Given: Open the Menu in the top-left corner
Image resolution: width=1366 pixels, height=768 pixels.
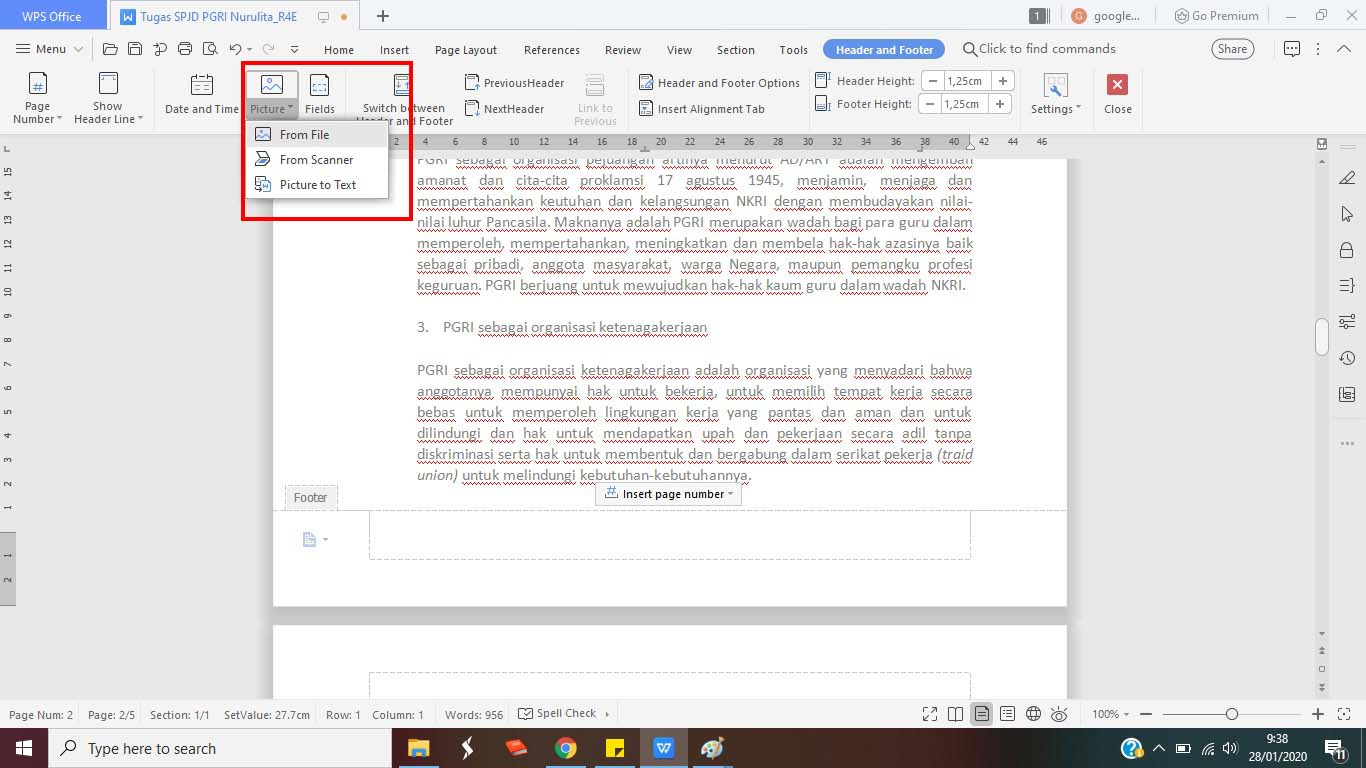Looking at the screenshot, I should pyautogui.click(x=46, y=48).
